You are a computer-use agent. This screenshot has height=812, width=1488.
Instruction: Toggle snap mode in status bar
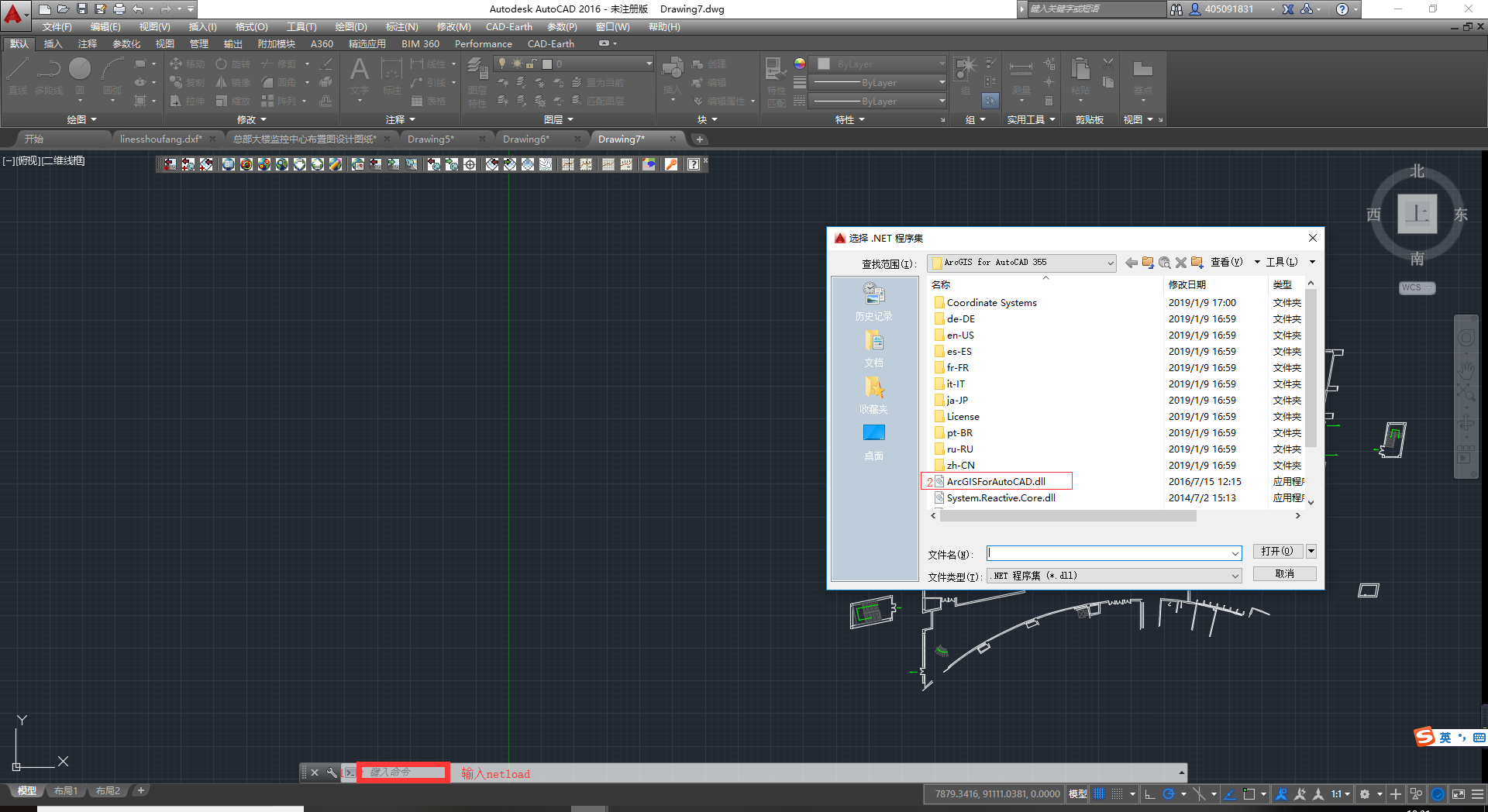[1117, 794]
